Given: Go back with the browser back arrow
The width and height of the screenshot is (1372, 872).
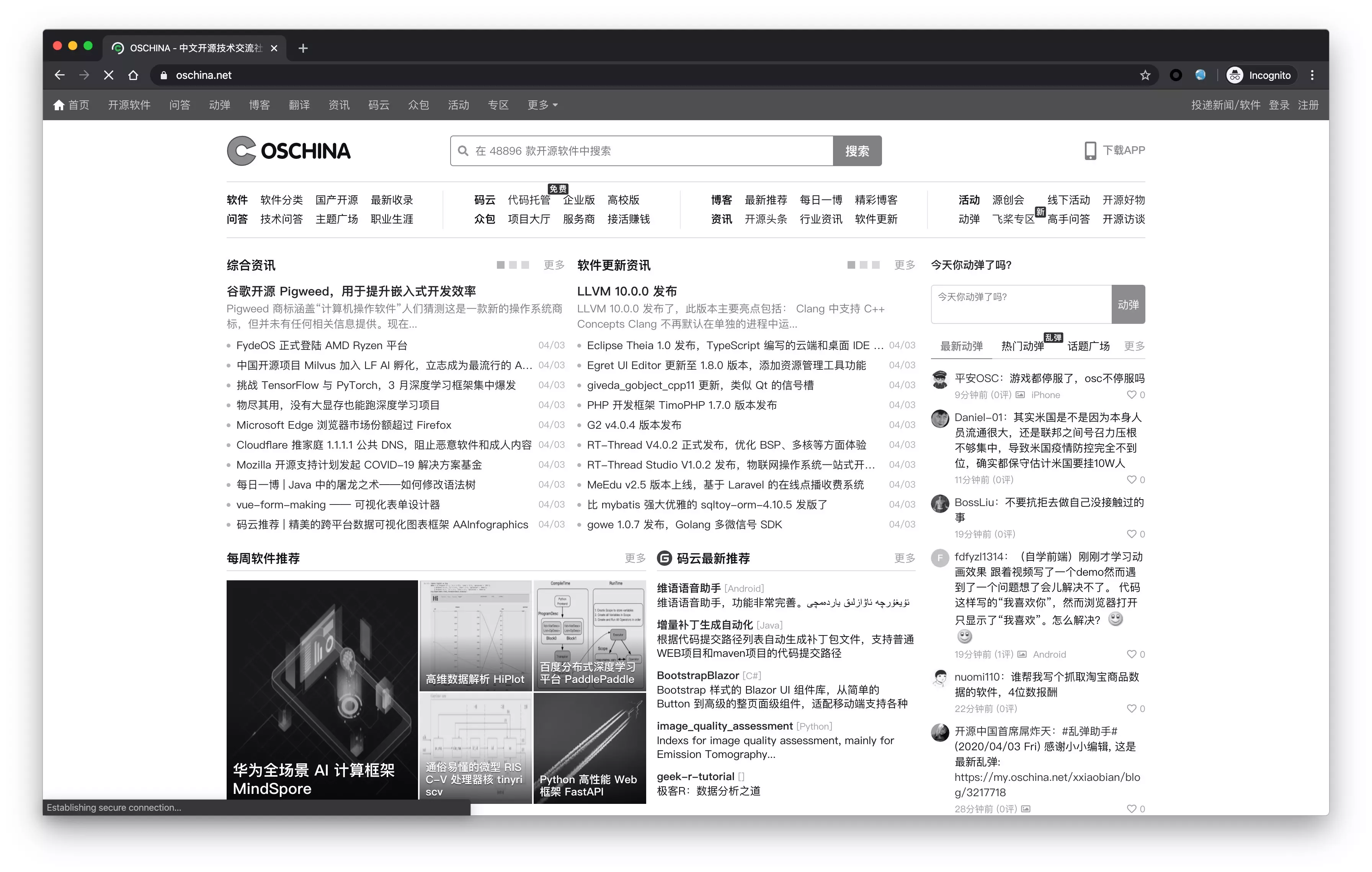Looking at the screenshot, I should (60, 75).
